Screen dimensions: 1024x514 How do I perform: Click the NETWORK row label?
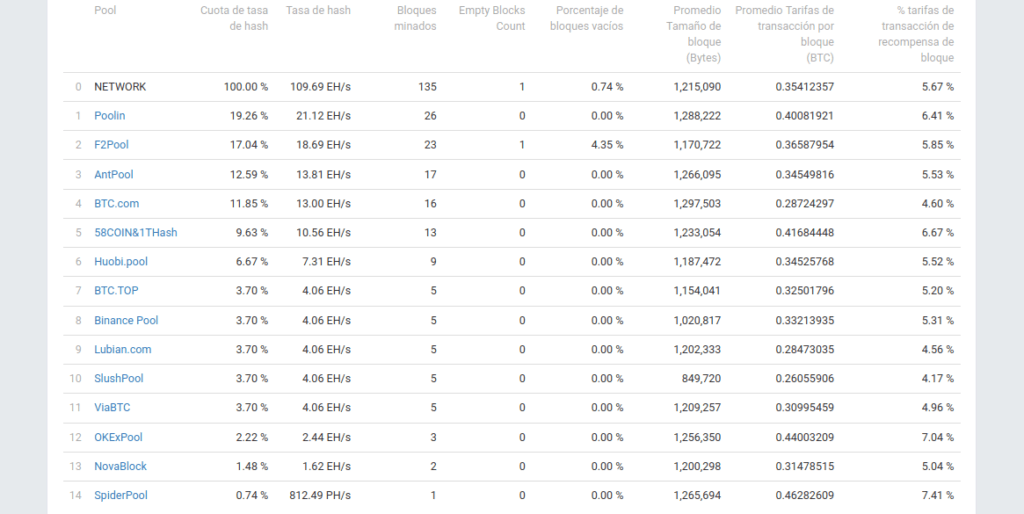tap(119, 87)
